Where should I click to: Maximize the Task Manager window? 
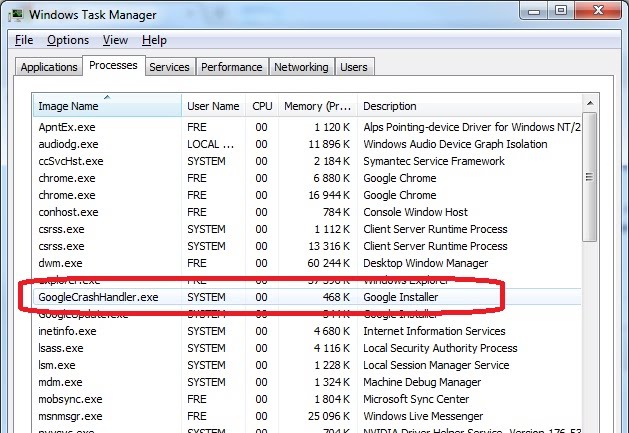pyautogui.click(x=561, y=11)
